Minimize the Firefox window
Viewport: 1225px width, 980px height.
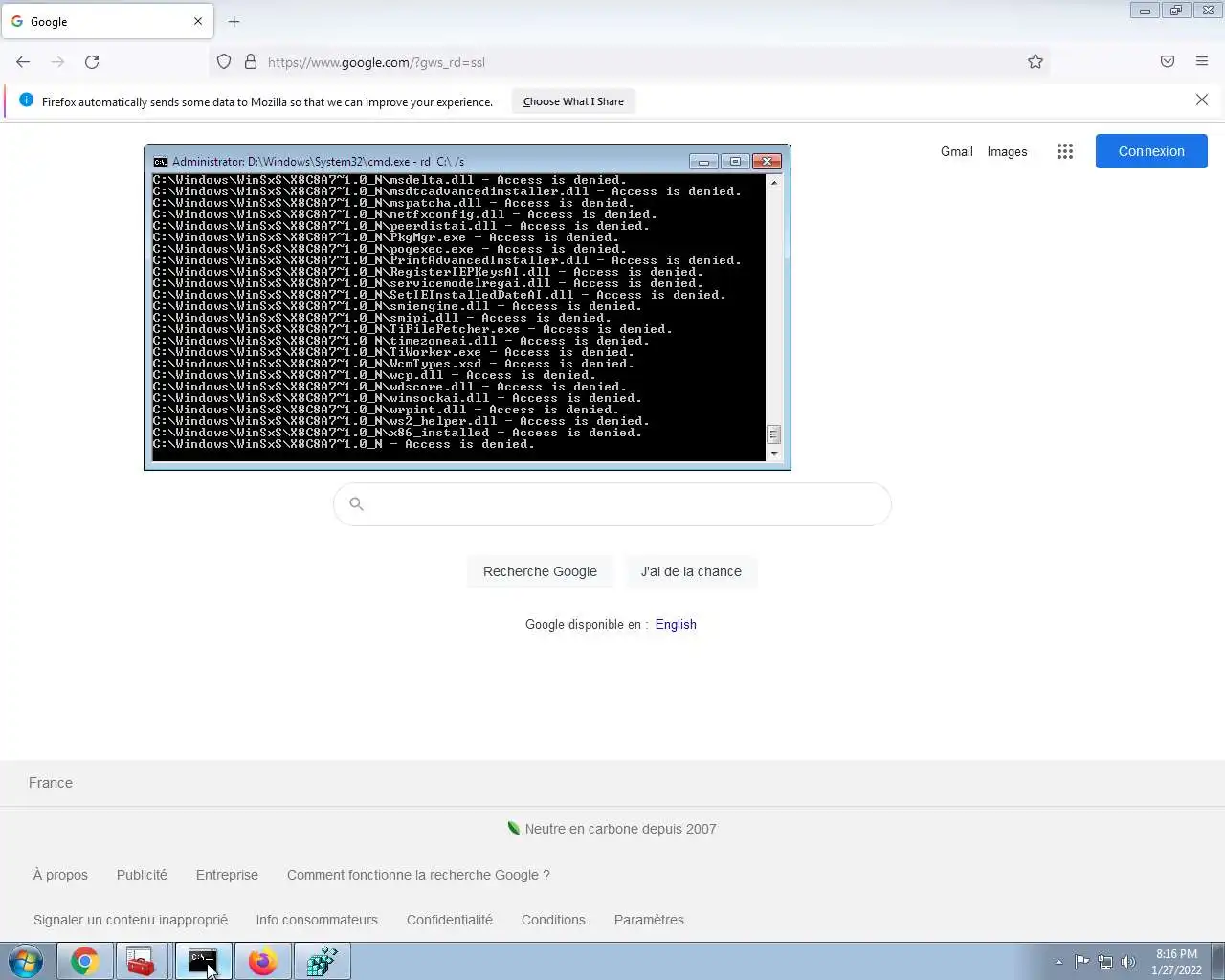[1145, 11]
